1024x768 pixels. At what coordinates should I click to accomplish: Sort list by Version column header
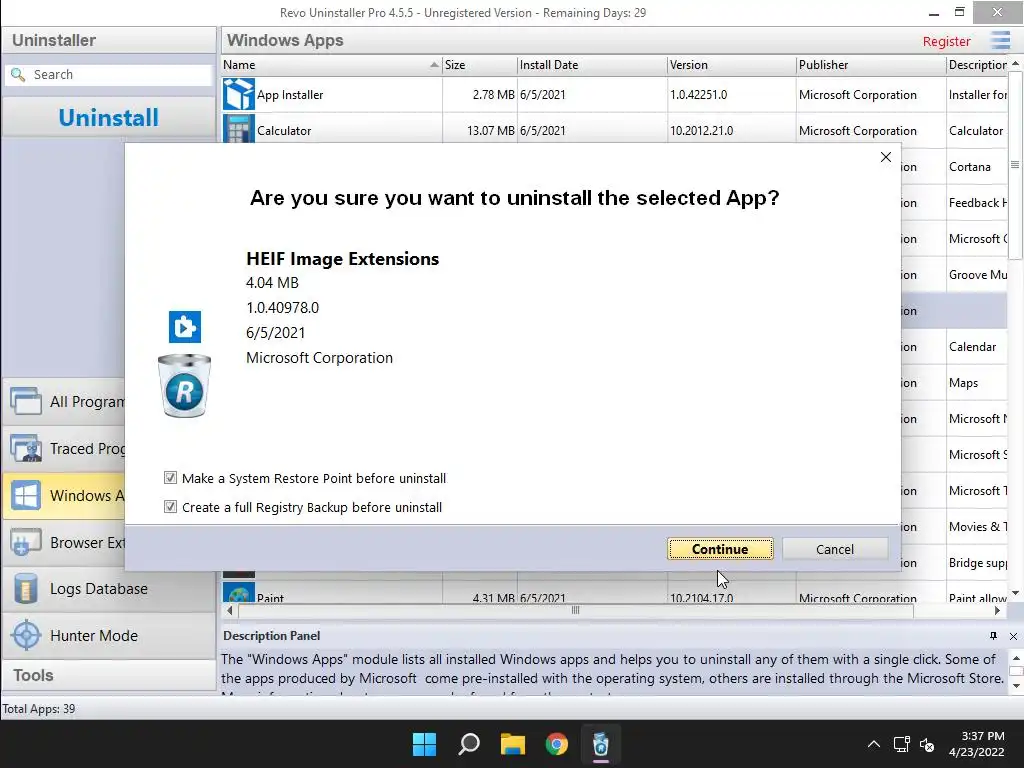click(x=731, y=65)
